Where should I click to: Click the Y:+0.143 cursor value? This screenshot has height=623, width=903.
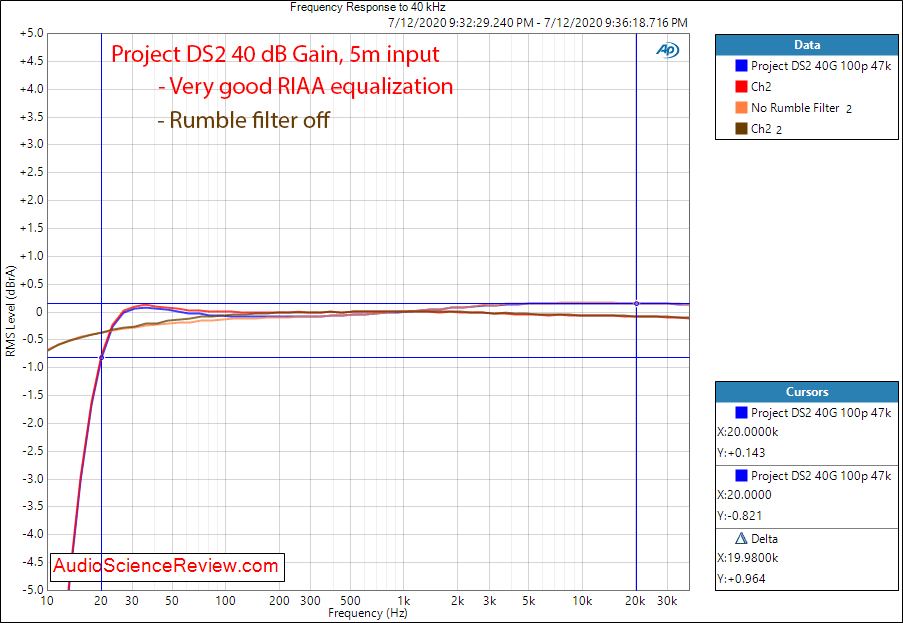[x=741, y=453]
